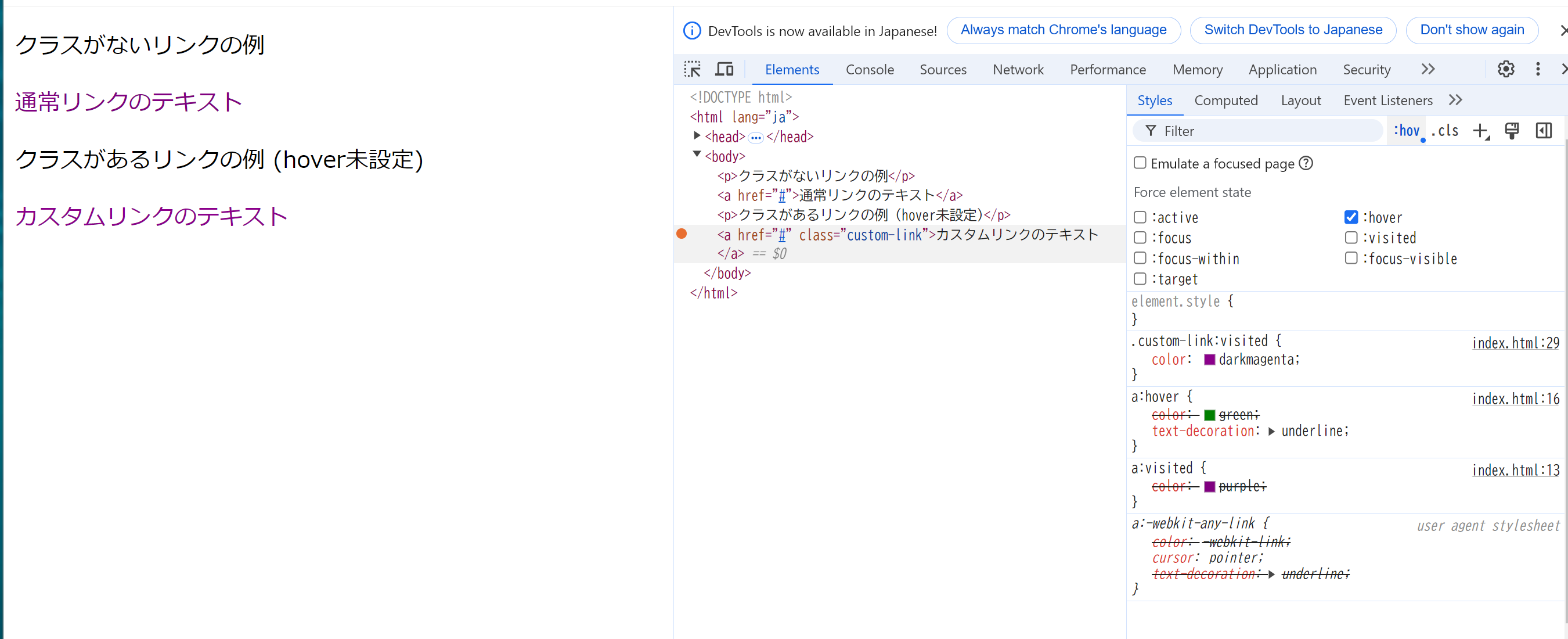Open the customize DevTools three-dot menu

pos(1538,69)
